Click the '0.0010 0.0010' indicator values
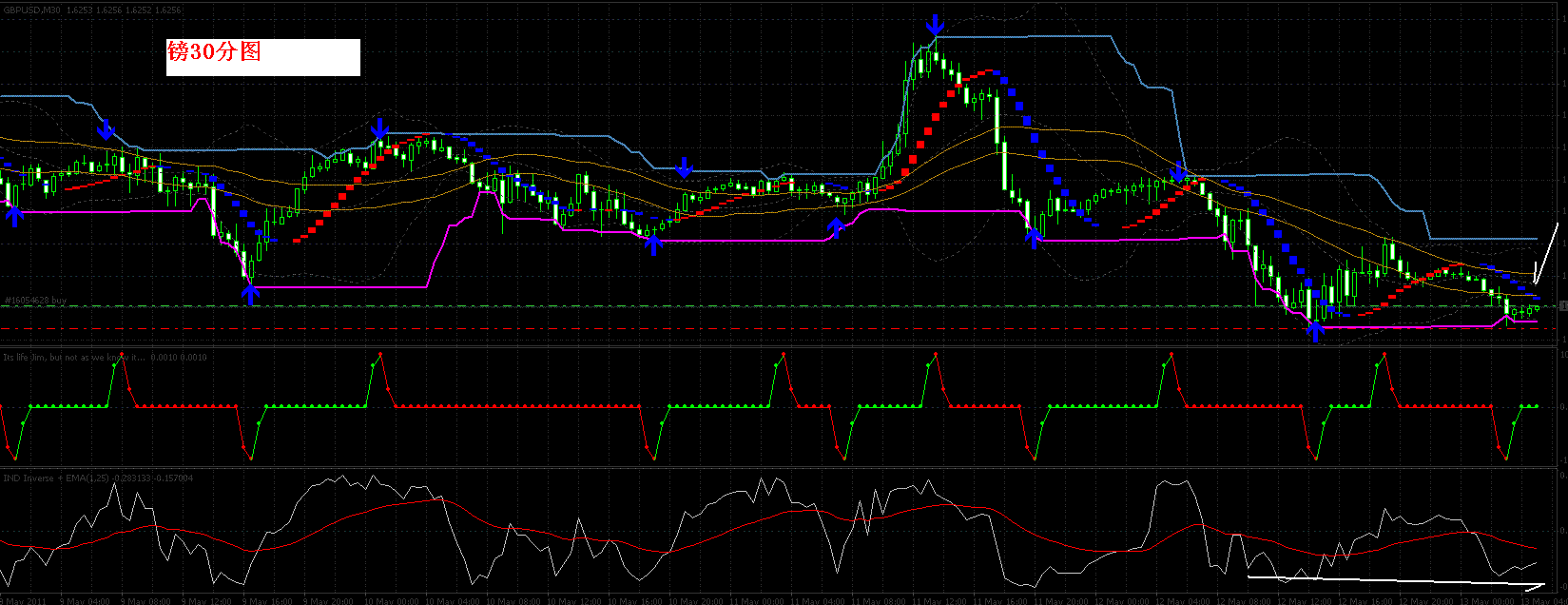1568x605 pixels. tap(181, 357)
